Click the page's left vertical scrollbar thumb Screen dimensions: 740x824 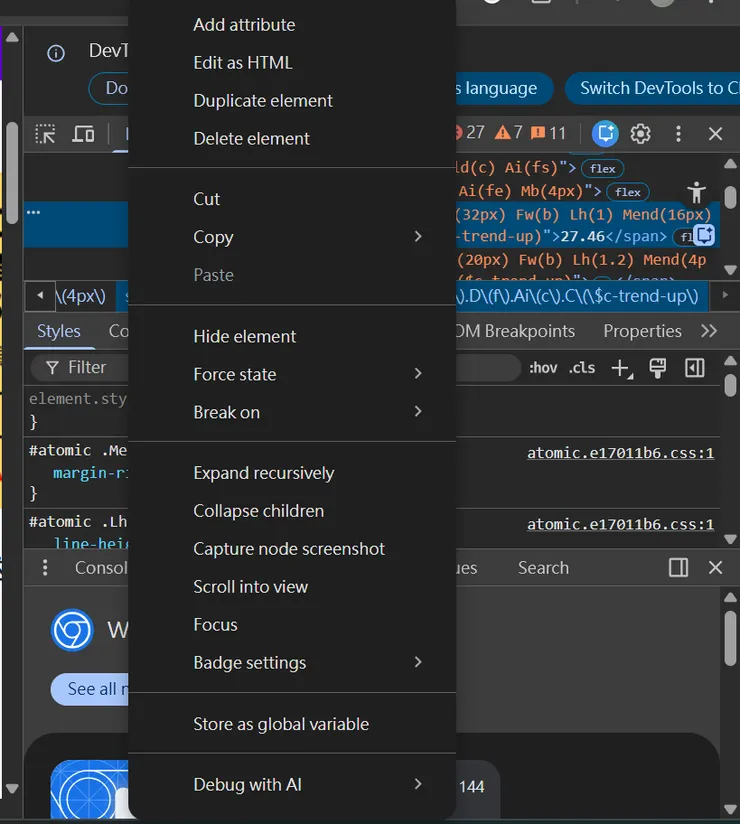12,172
